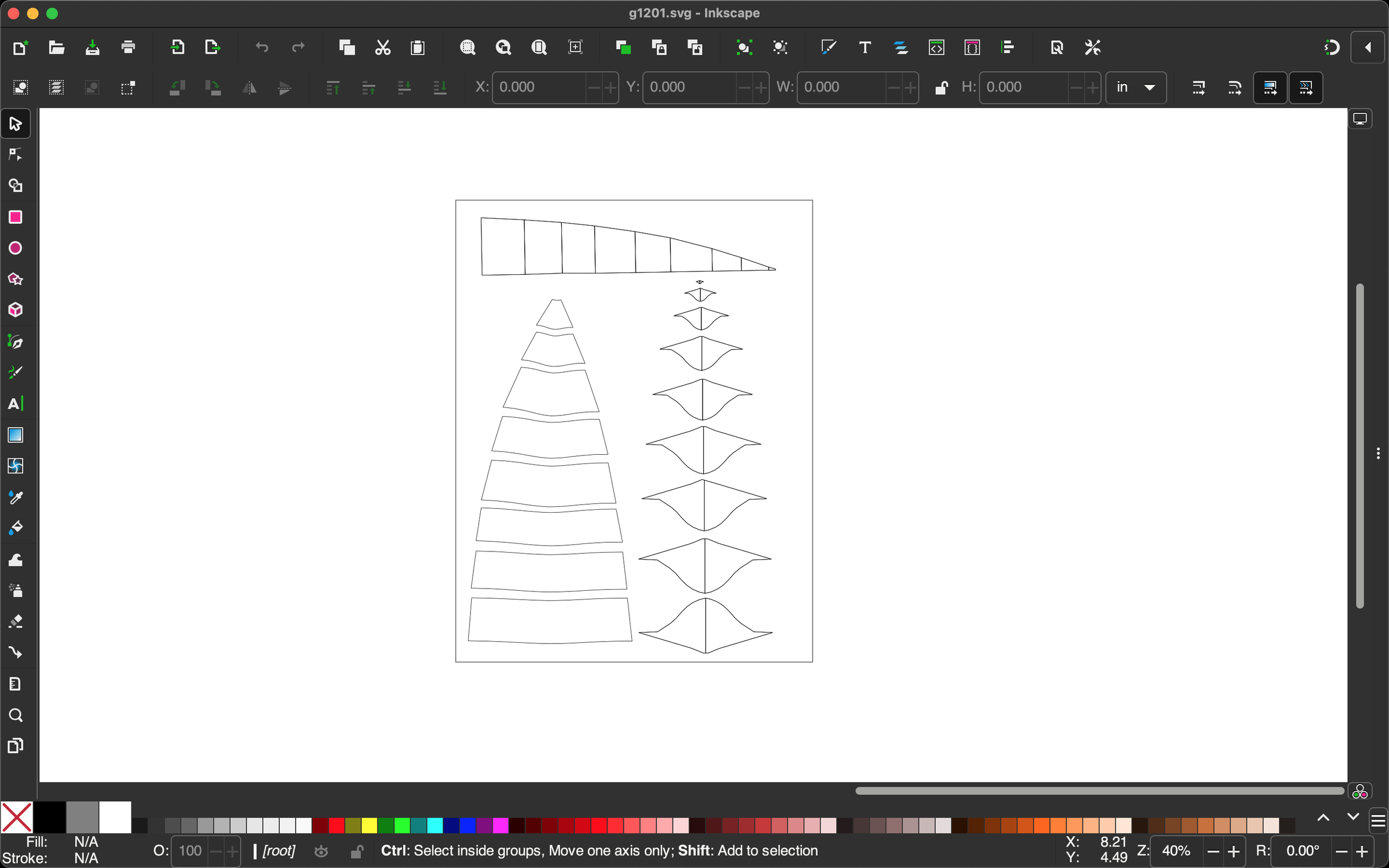Select the Rectangle tool
Image resolution: width=1389 pixels, height=868 pixels.
[16, 217]
